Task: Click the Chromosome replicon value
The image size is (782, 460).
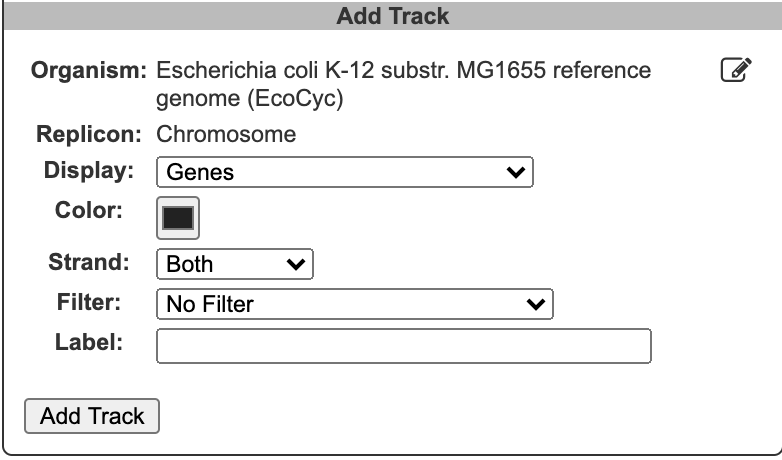Action: point(226,134)
